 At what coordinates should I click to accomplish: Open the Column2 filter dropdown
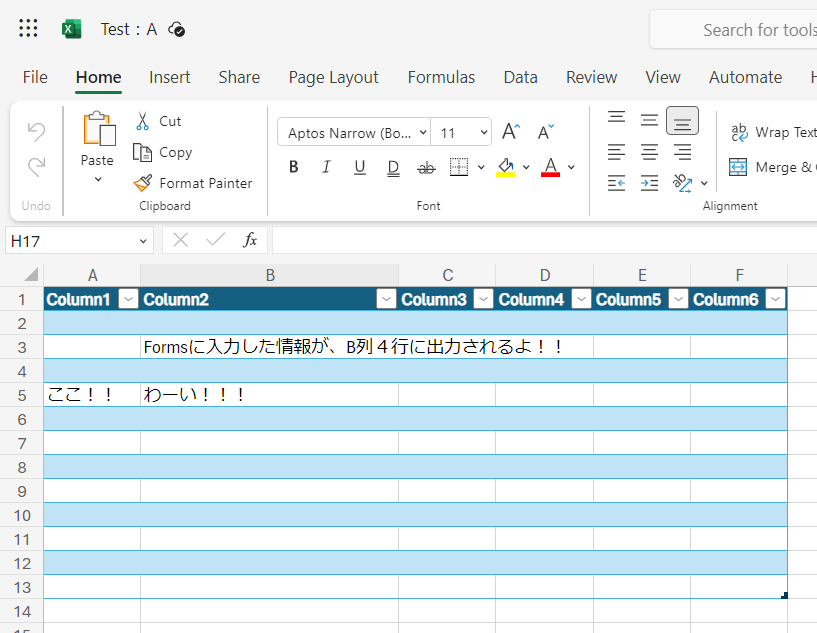click(385, 299)
